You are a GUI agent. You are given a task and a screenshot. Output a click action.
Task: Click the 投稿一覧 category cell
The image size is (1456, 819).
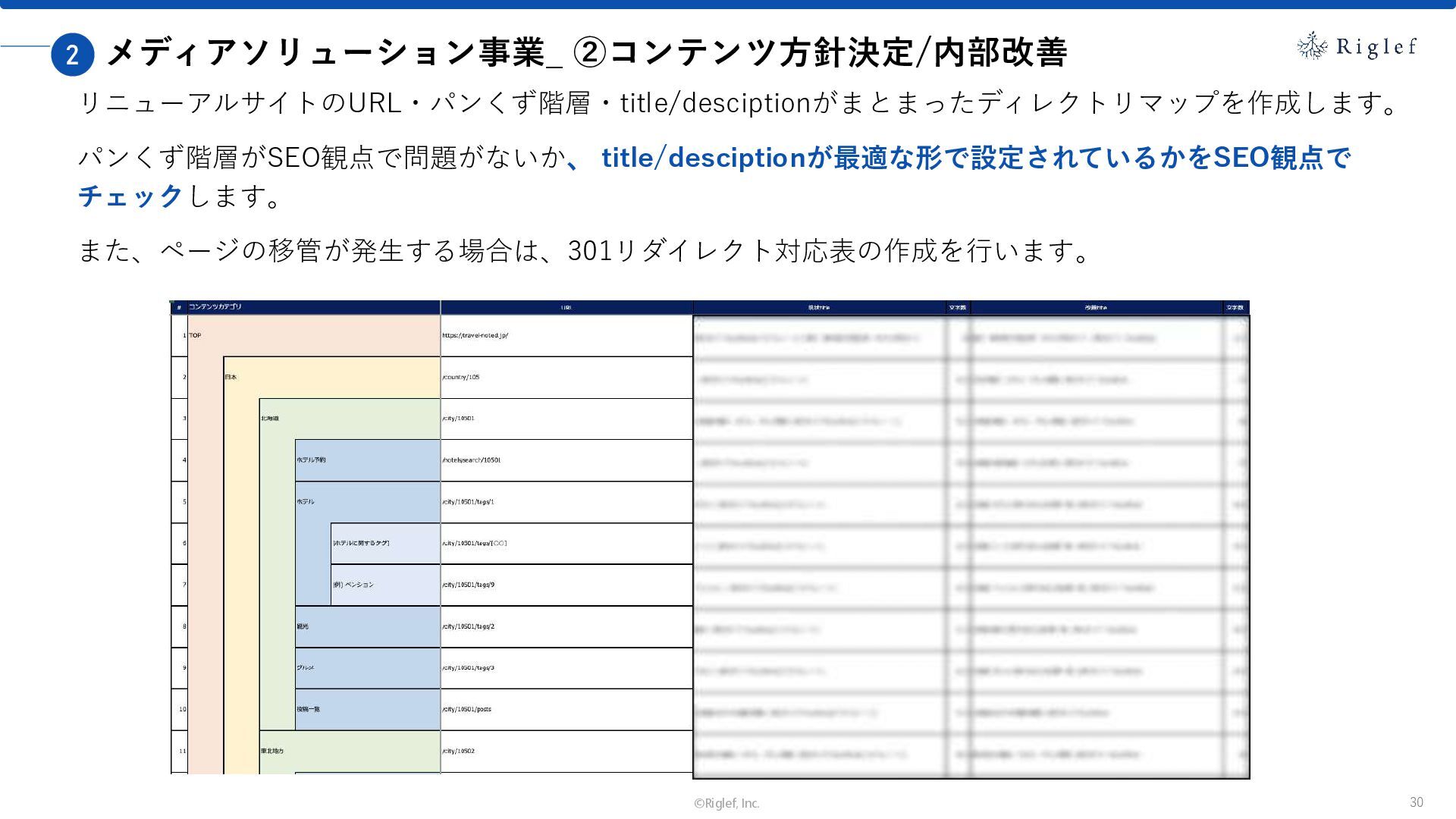point(308,709)
